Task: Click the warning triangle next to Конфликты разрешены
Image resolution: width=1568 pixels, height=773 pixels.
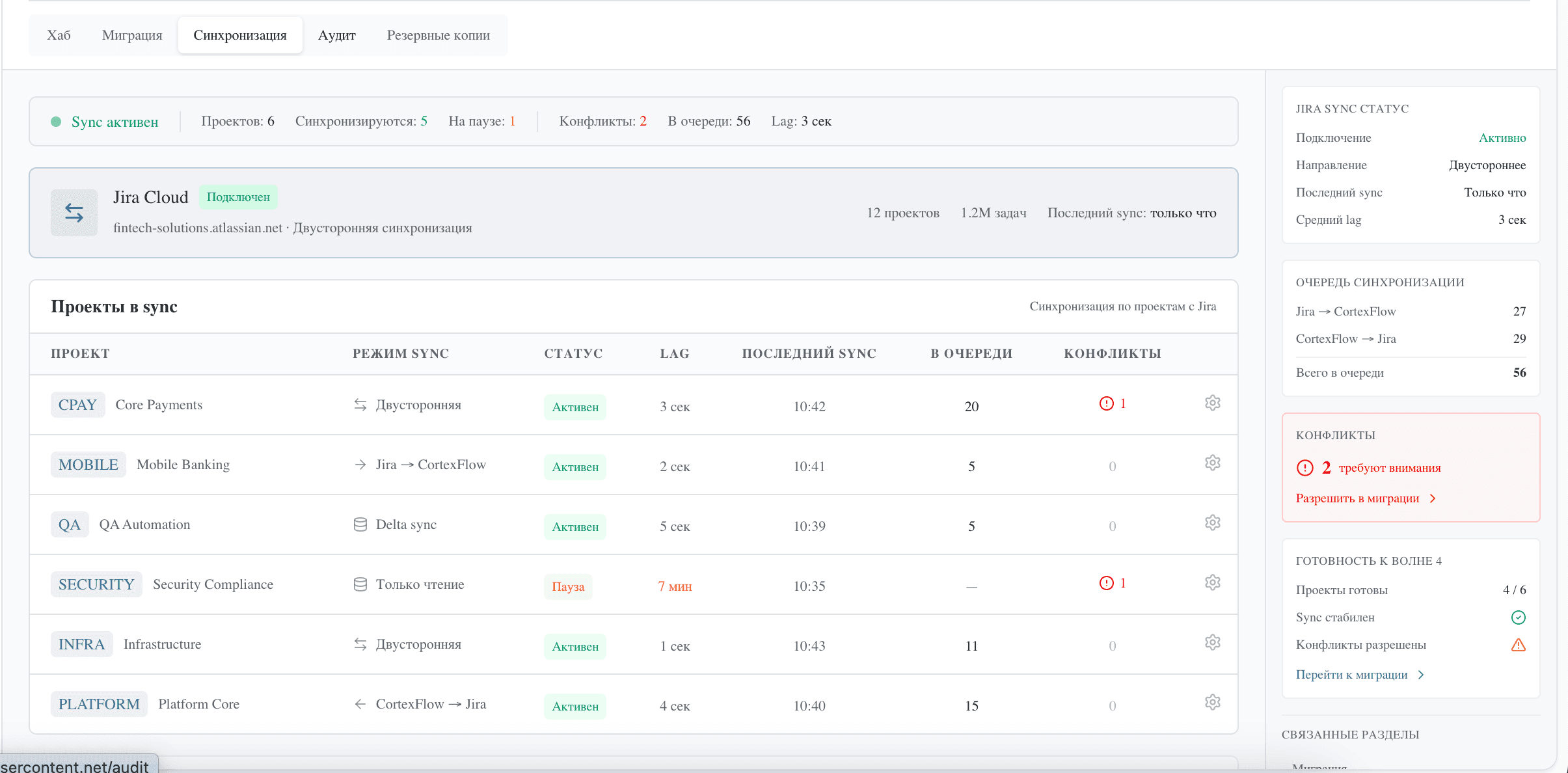Action: (1518, 644)
